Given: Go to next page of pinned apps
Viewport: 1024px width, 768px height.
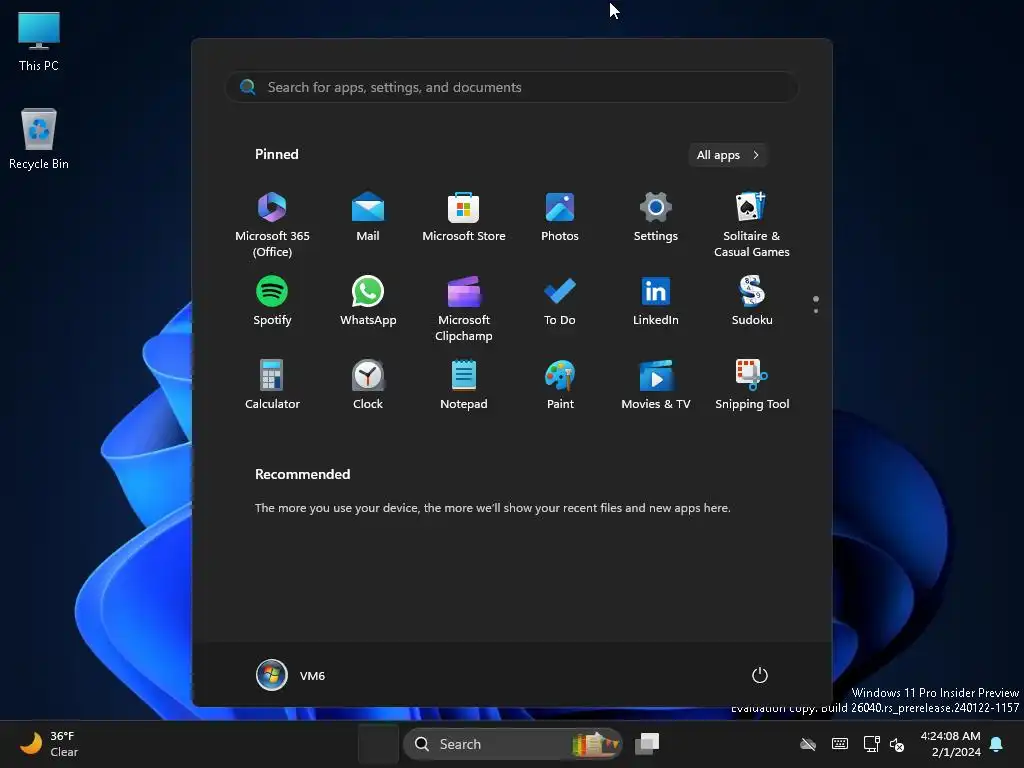Looking at the screenshot, I should [x=816, y=311].
